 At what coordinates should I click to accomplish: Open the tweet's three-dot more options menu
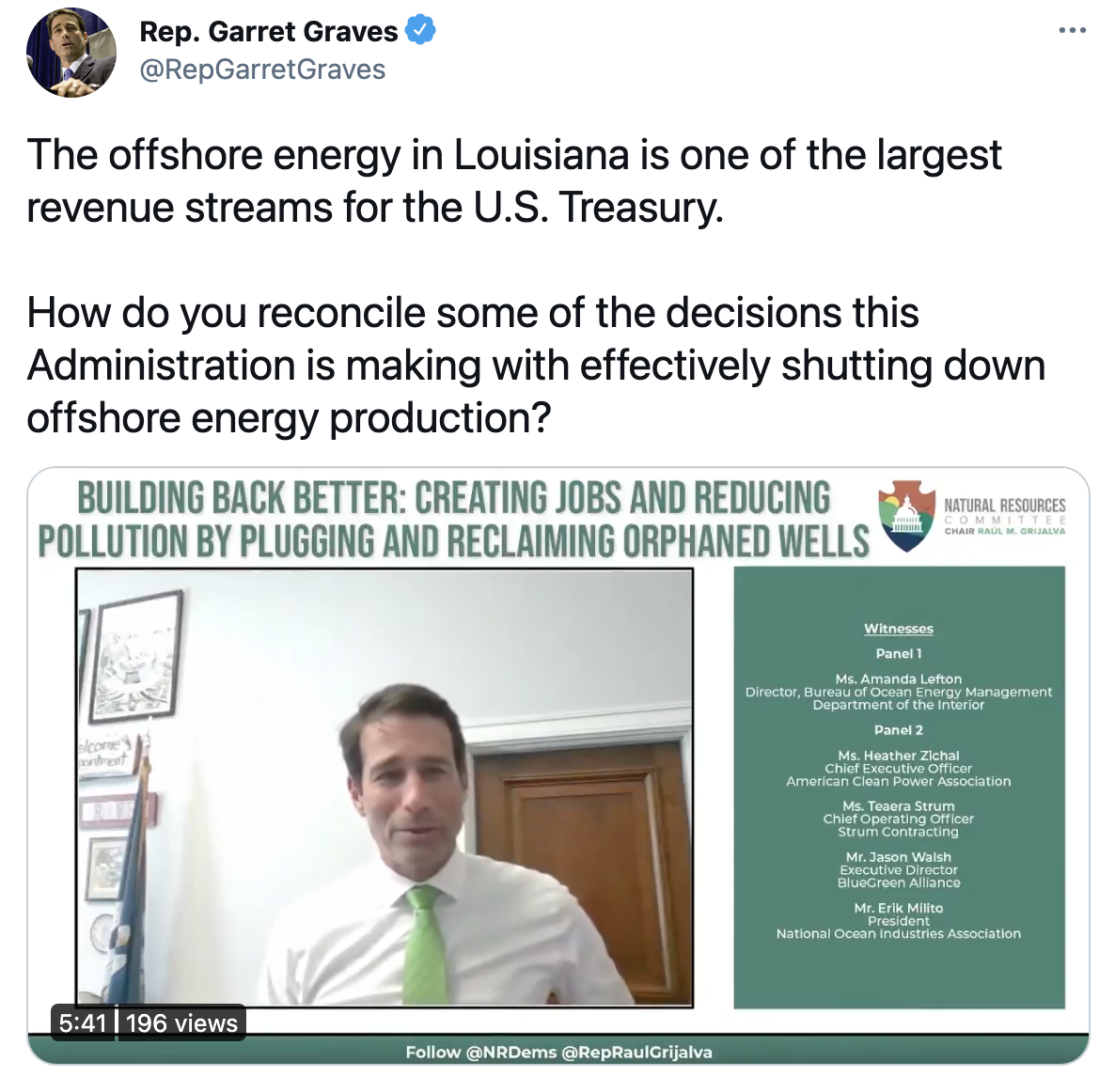[1073, 31]
